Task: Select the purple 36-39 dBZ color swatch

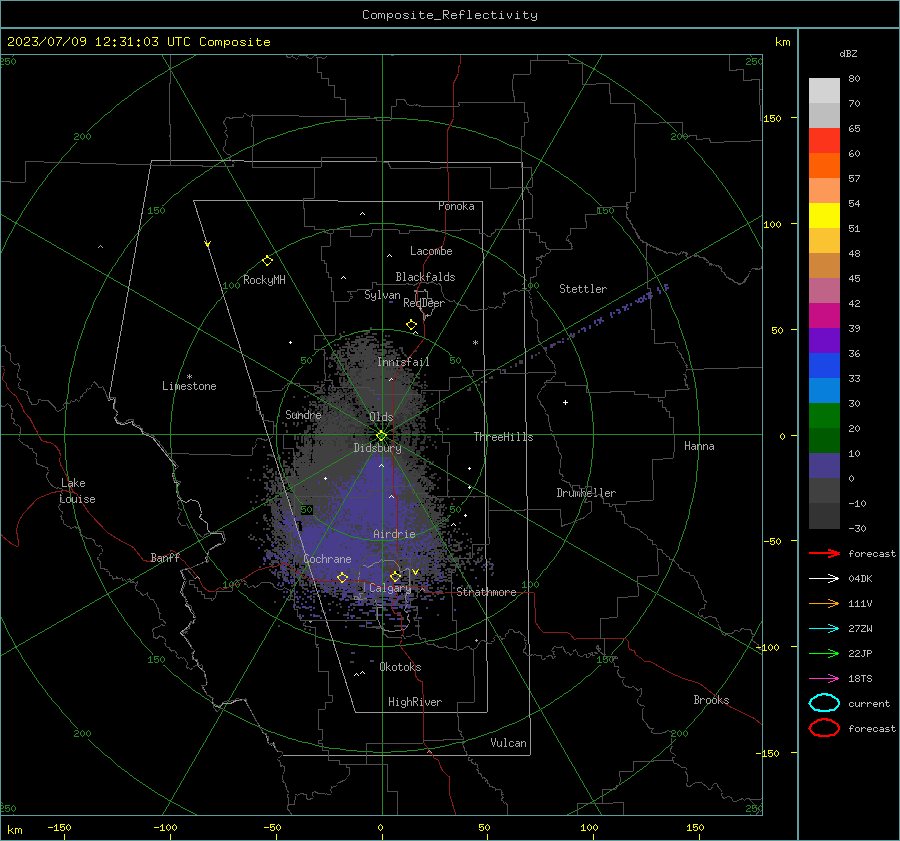Action: (x=824, y=341)
